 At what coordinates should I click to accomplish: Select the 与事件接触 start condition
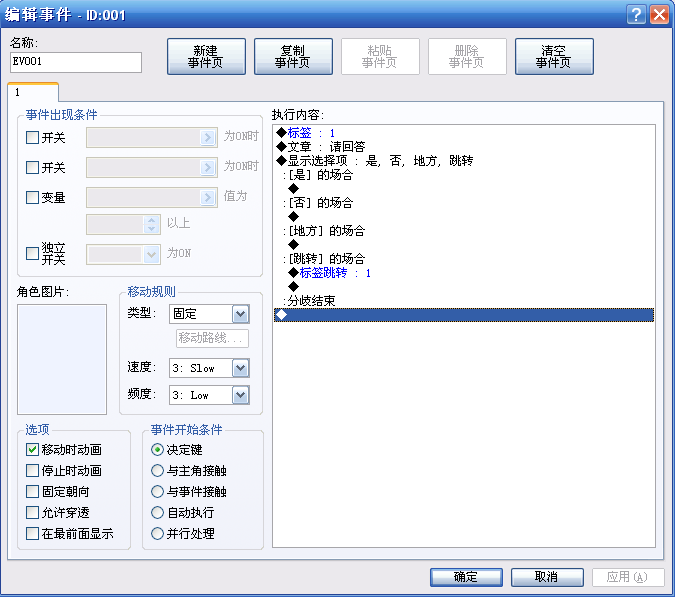point(157,492)
